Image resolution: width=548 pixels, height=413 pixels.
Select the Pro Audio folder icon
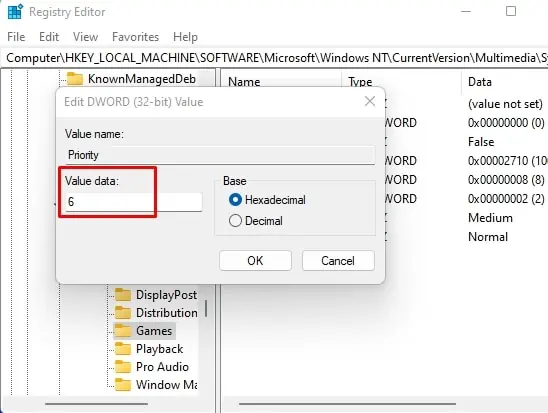pyautogui.click(x=123, y=367)
